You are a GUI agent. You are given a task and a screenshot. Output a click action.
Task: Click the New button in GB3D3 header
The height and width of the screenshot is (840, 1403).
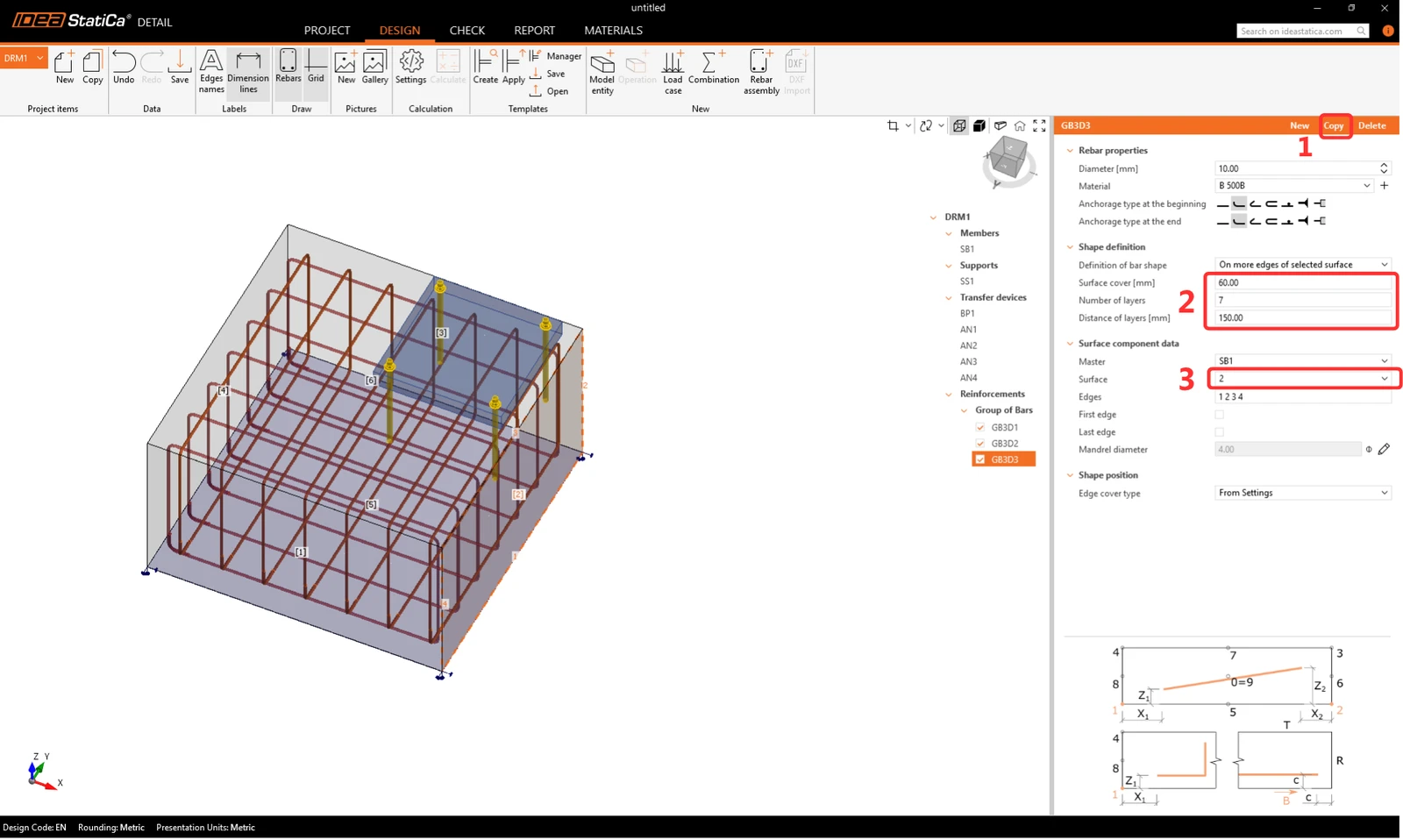click(1300, 125)
